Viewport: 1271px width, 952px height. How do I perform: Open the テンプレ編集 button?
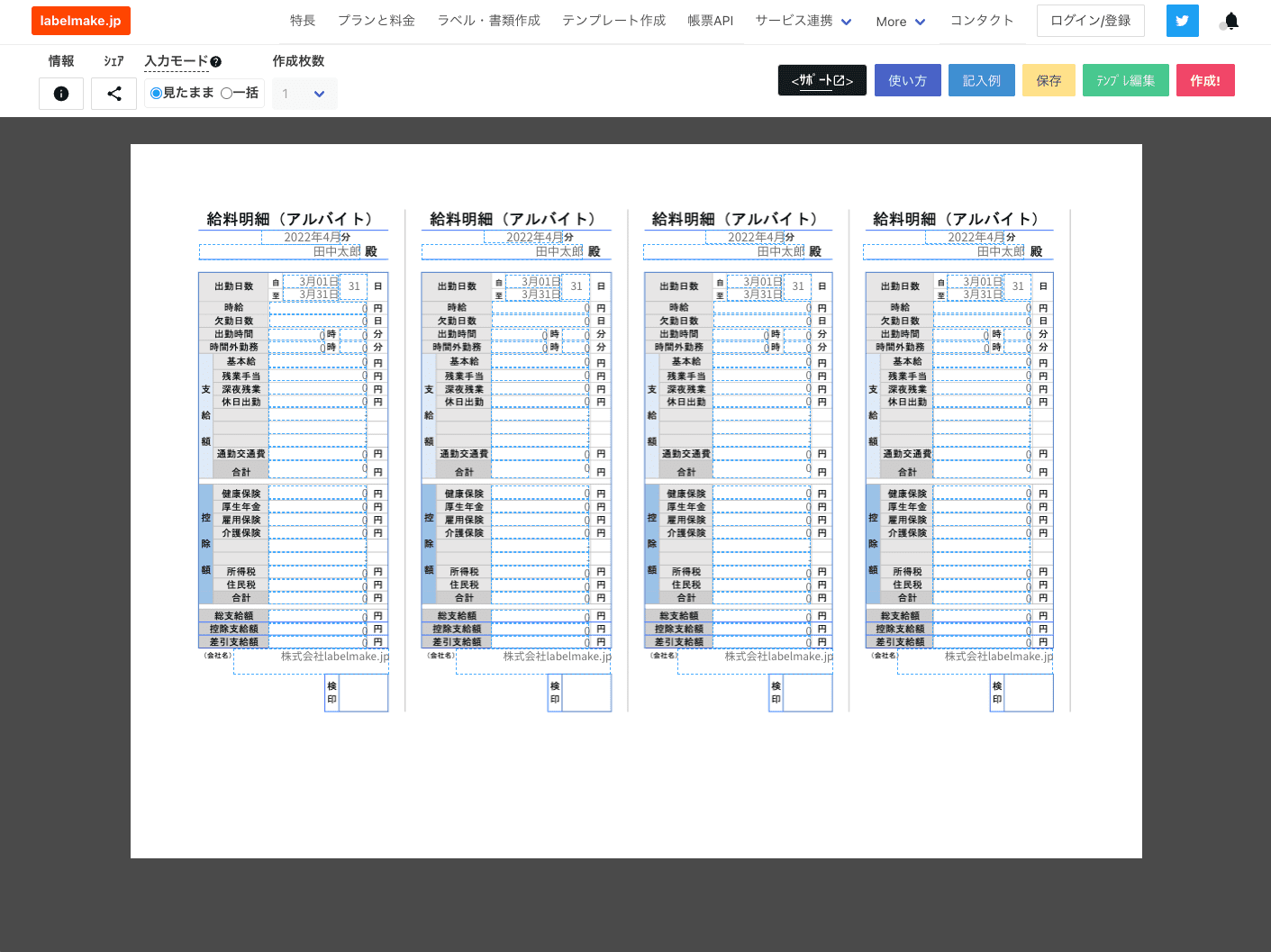1125,80
